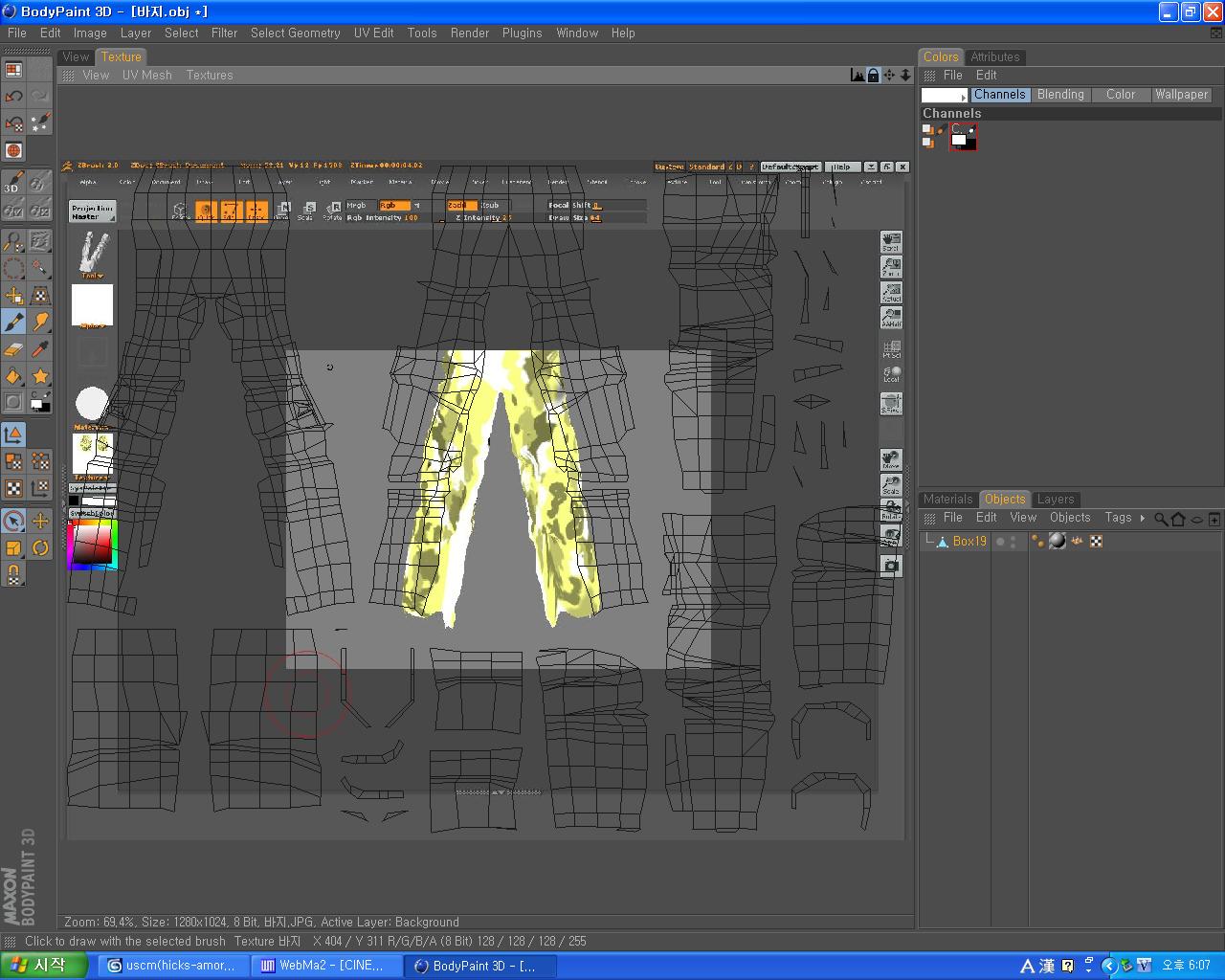Switch to the Layers tab
This screenshot has width=1225, height=980.
coord(1056,499)
